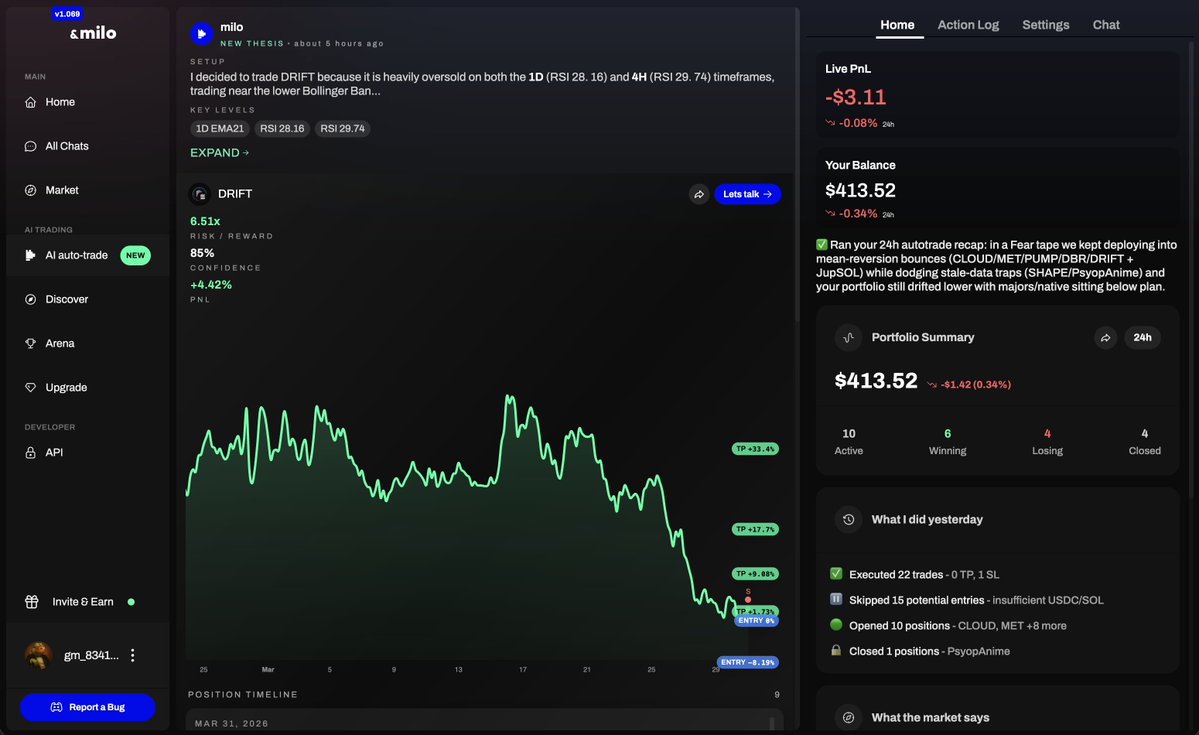Click the ENTRY -8.19% chart marker
Viewport: 1199px width, 735px height.
748,662
